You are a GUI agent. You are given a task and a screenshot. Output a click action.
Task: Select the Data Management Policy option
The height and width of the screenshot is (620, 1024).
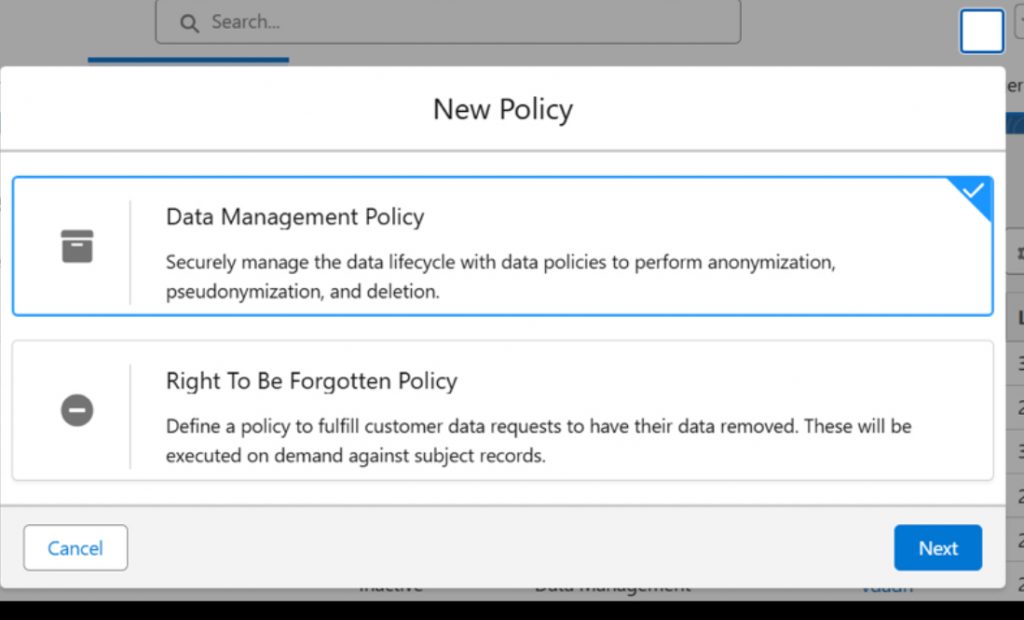click(502, 246)
